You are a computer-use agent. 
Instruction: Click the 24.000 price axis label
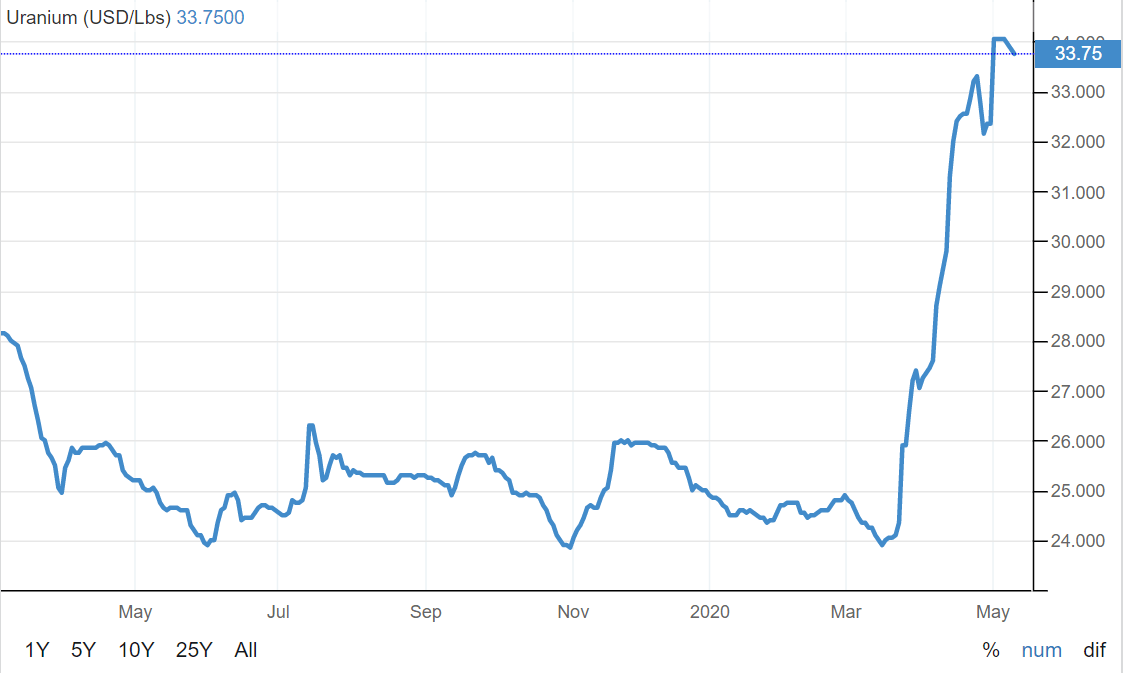pos(1078,541)
